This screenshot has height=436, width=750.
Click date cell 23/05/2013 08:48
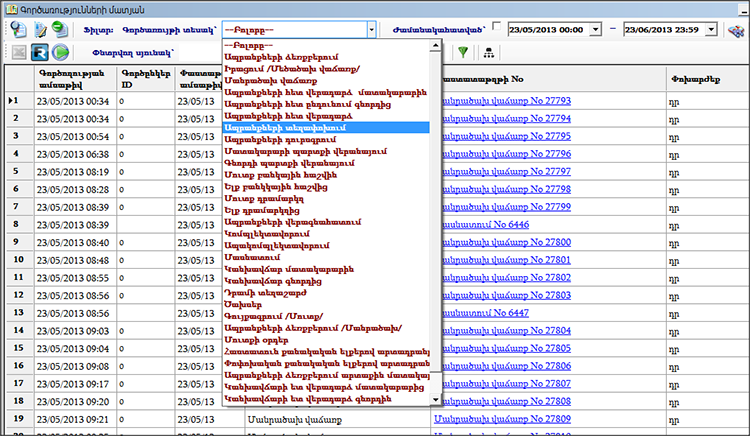(75, 261)
